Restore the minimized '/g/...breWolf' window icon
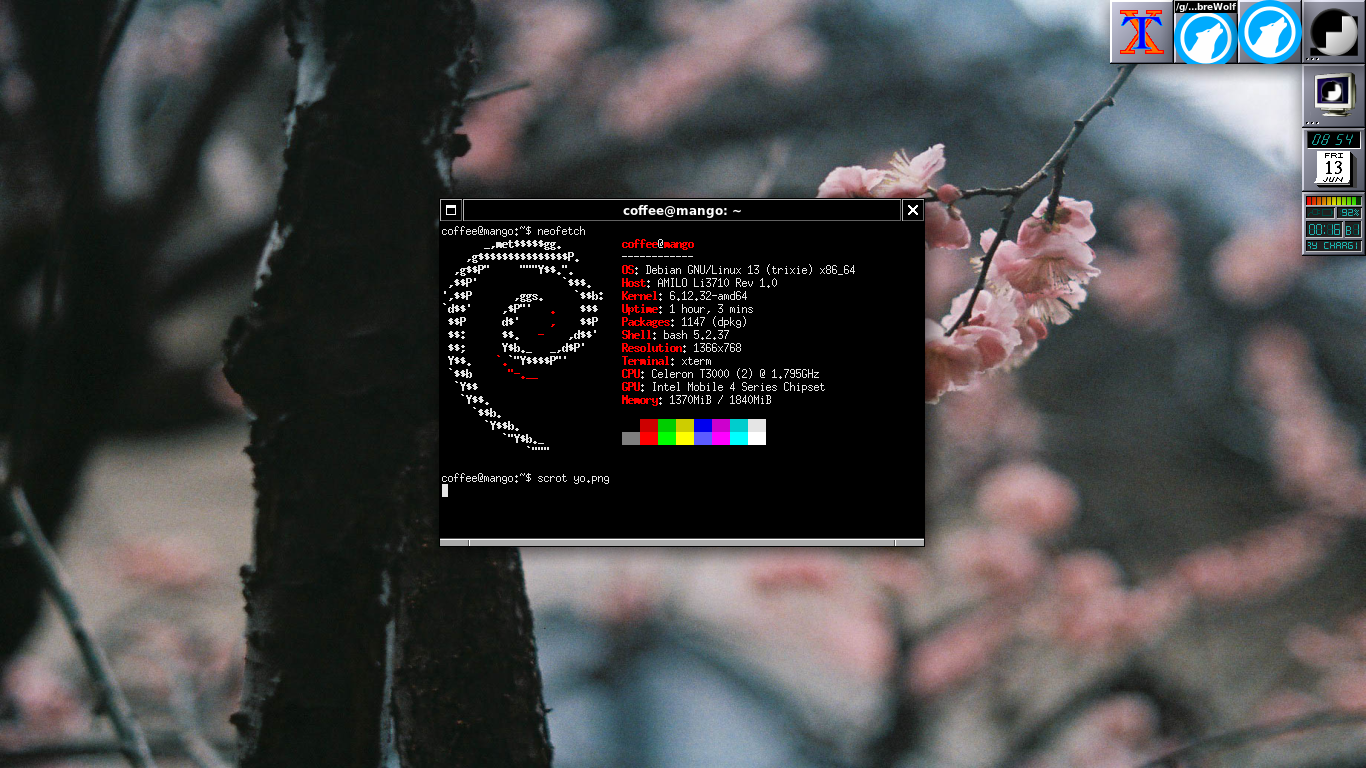The image size is (1366, 768). [x=1205, y=32]
